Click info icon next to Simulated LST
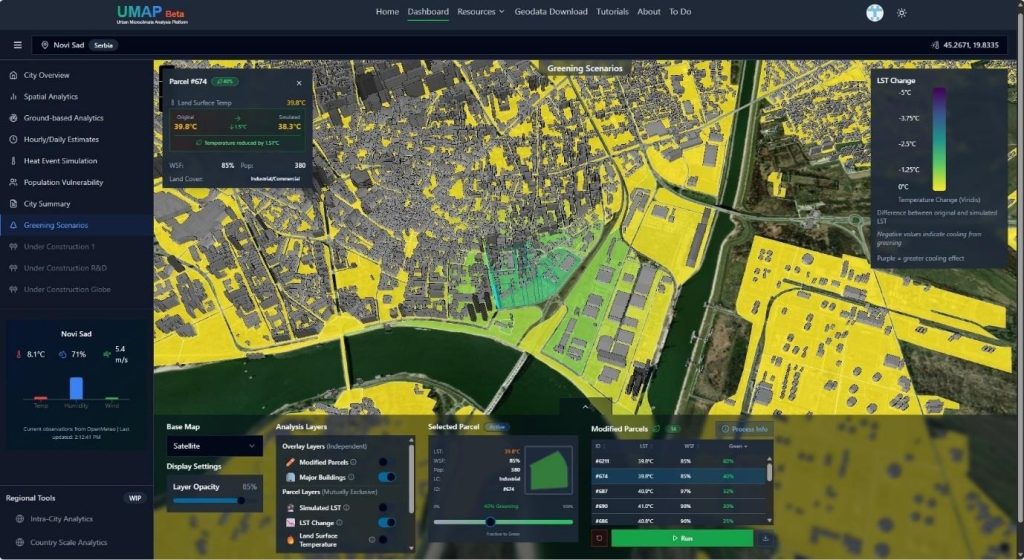Image resolution: width=1024 pixels, height=560 pixels. 346,507
